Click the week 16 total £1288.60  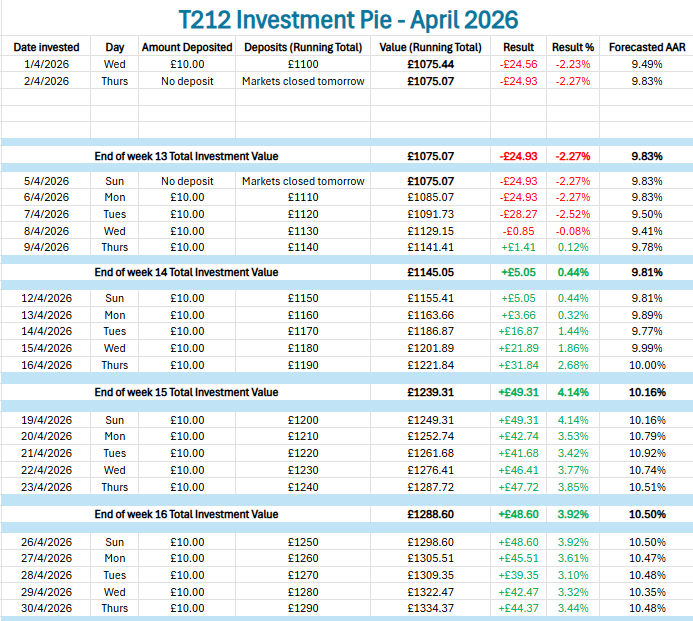[x=430, y=514]
